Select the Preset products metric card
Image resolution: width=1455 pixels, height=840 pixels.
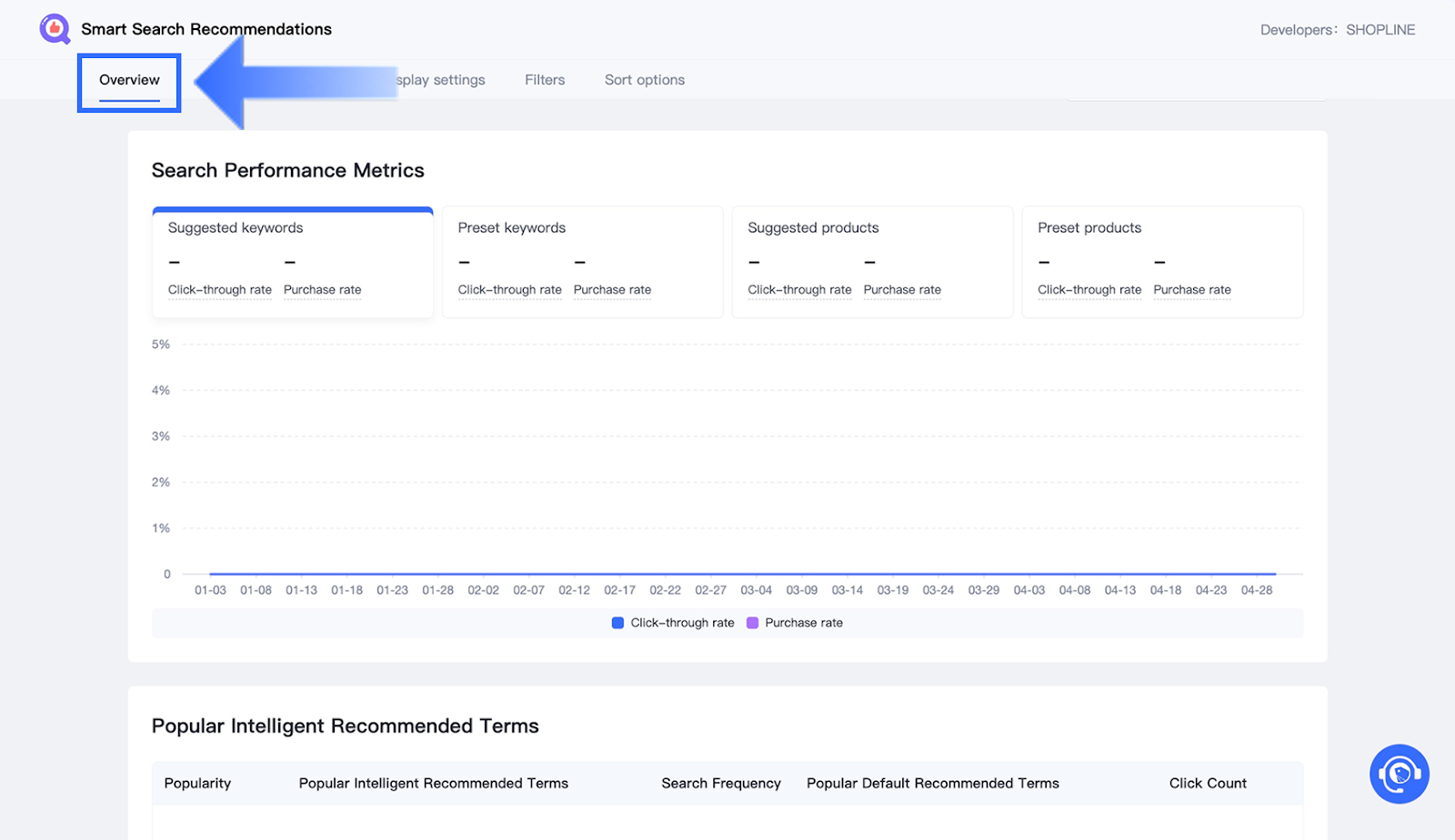(x=1162, y=262)
